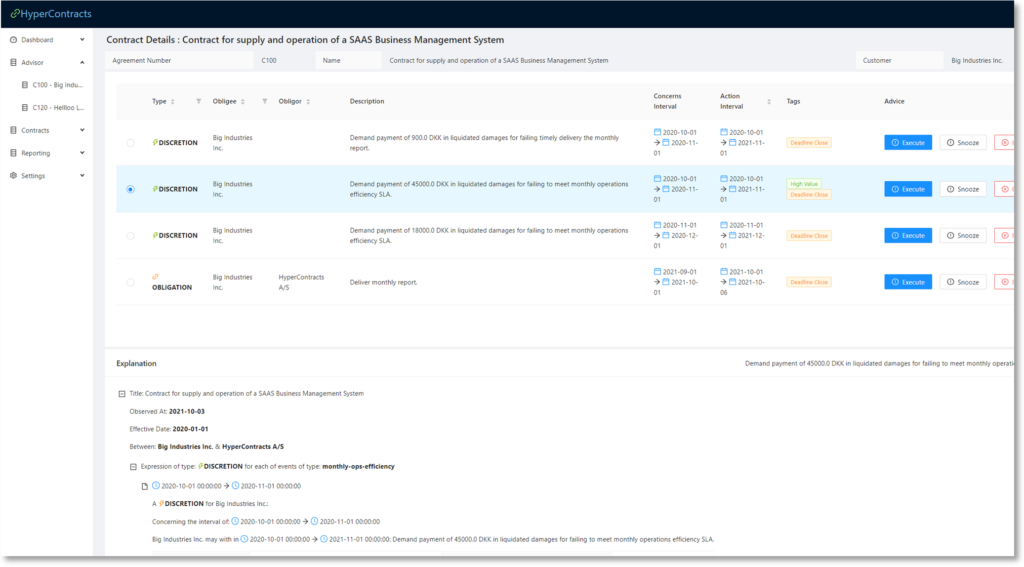Sort by Obligee column arrows
This screenshot has width=1024, height=567.
point(243,101)
